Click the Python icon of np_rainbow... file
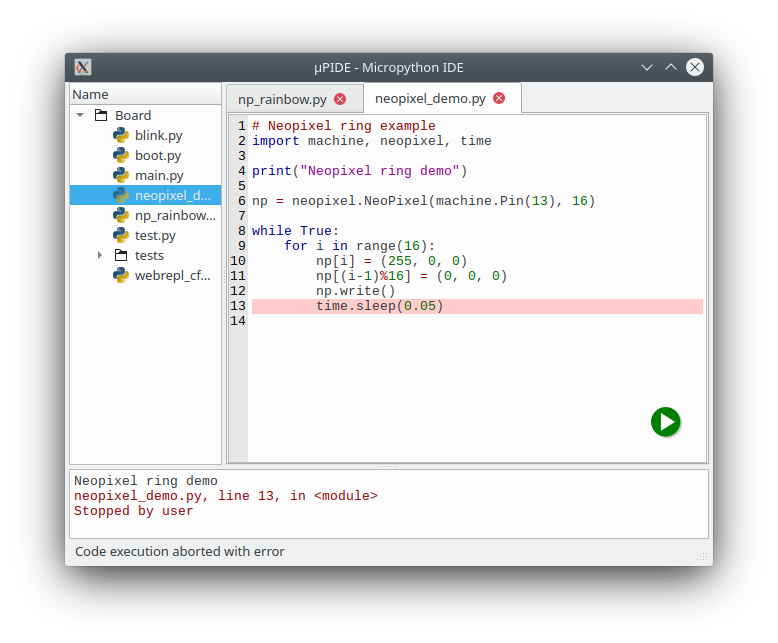 121,215
